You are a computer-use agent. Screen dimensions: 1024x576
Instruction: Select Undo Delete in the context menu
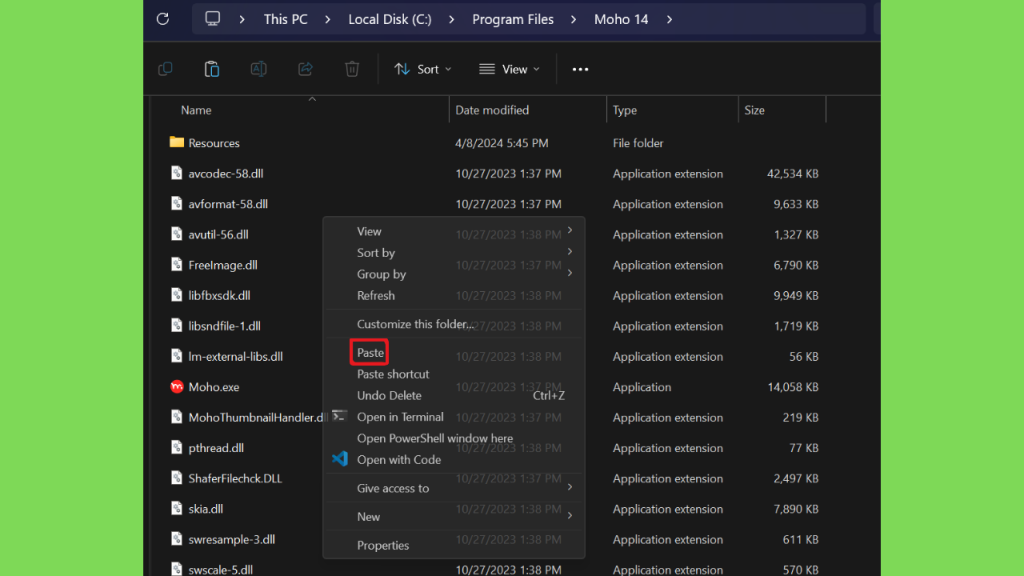pyautogui.click(x=389, y=396)
